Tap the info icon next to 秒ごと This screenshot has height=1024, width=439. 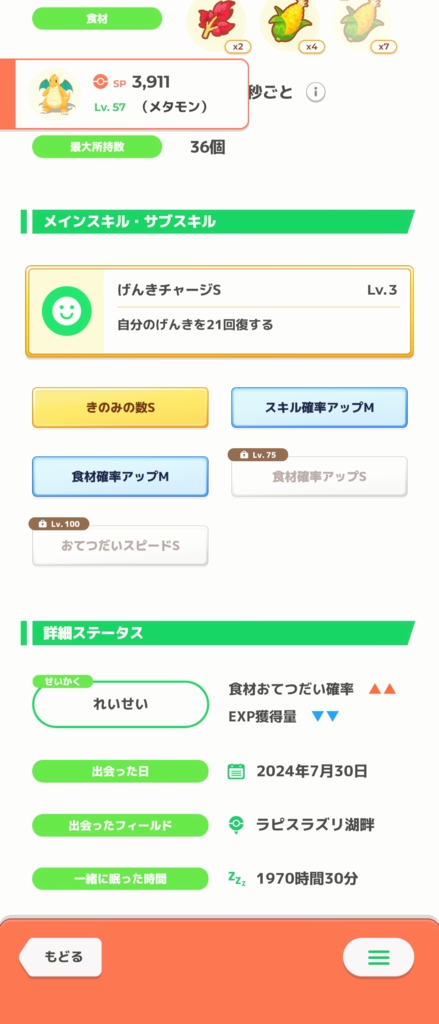[x=316, y=92]
